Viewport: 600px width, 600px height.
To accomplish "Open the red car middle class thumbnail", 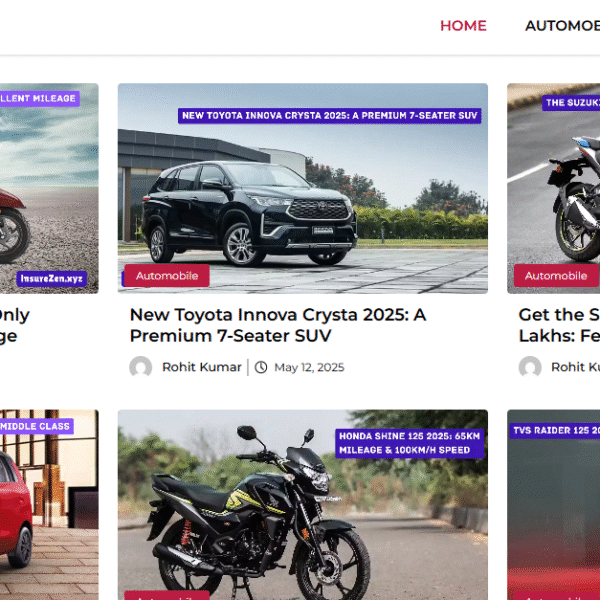I will pos(49,505).
